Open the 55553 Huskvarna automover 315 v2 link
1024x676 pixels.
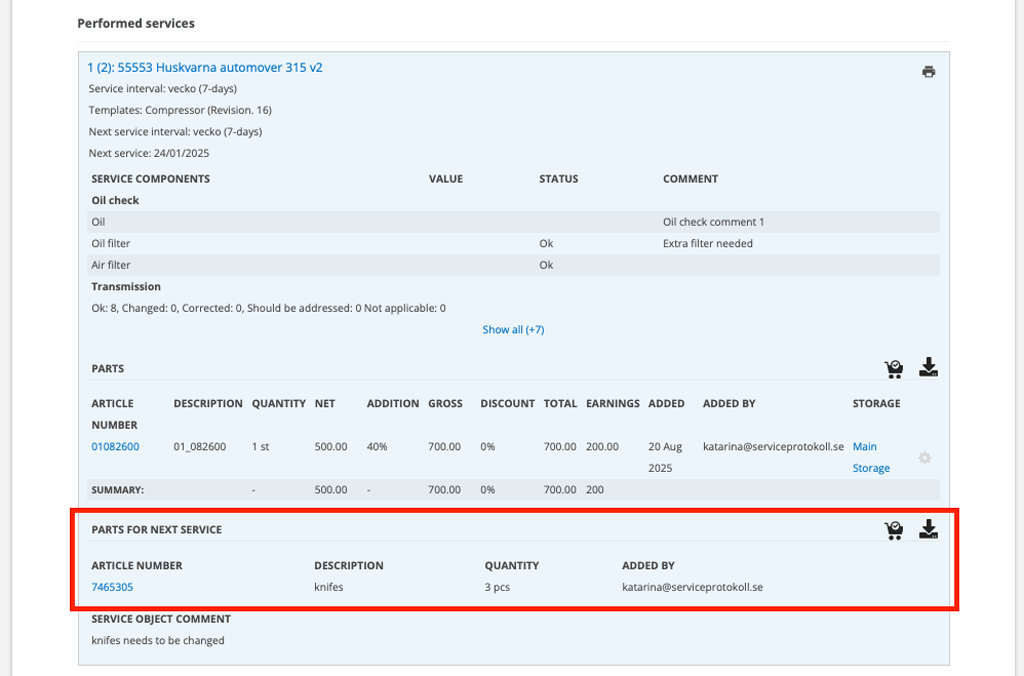tap(205, 67)
